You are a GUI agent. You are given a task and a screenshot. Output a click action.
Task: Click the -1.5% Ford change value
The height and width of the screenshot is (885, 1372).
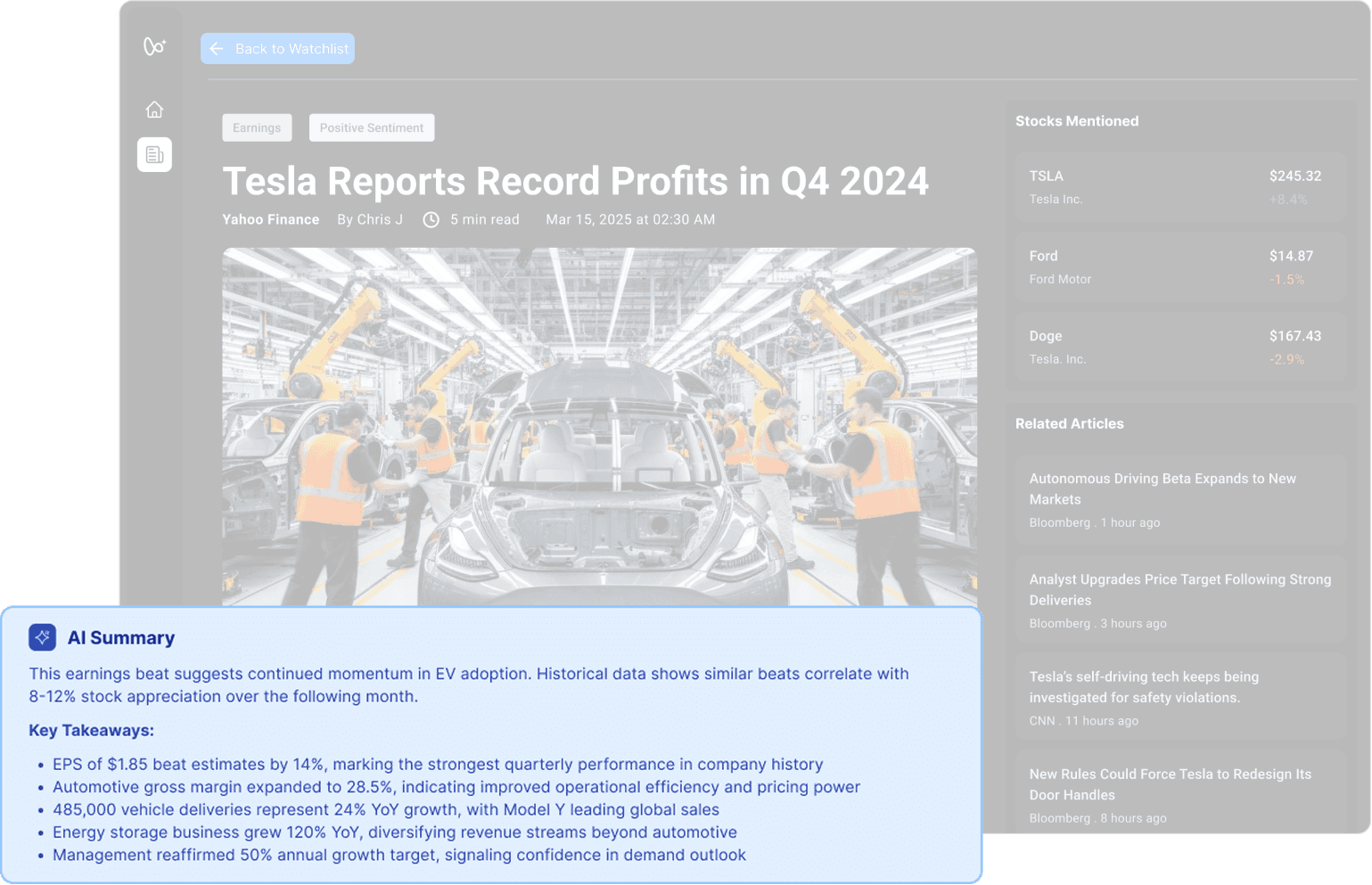pyautogui.click(x=1287, y=280)
